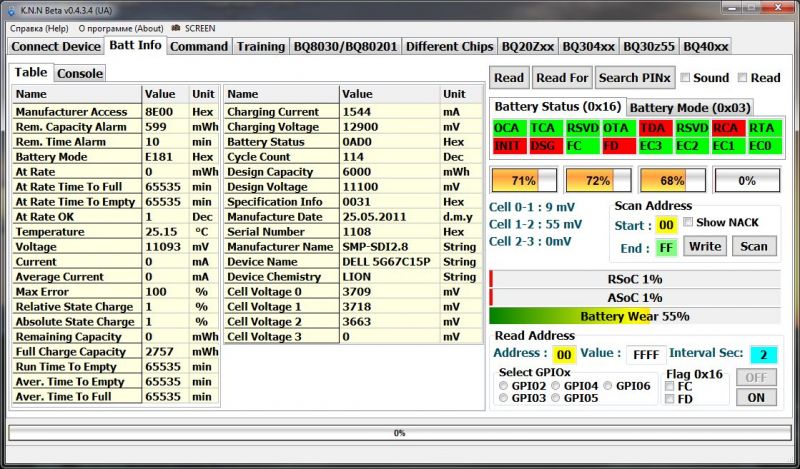The image size is (800, 469).
Task: Click the Name column header in left table
Action: click(77, 94)
